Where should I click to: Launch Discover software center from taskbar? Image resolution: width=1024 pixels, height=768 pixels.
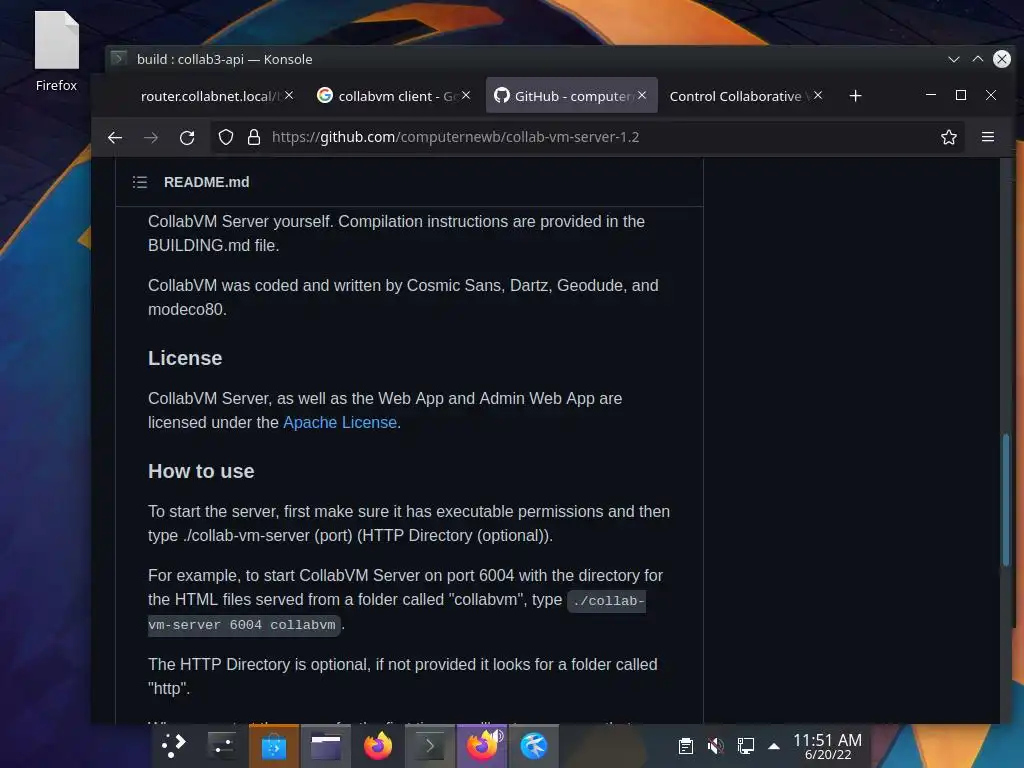point(274,746)
